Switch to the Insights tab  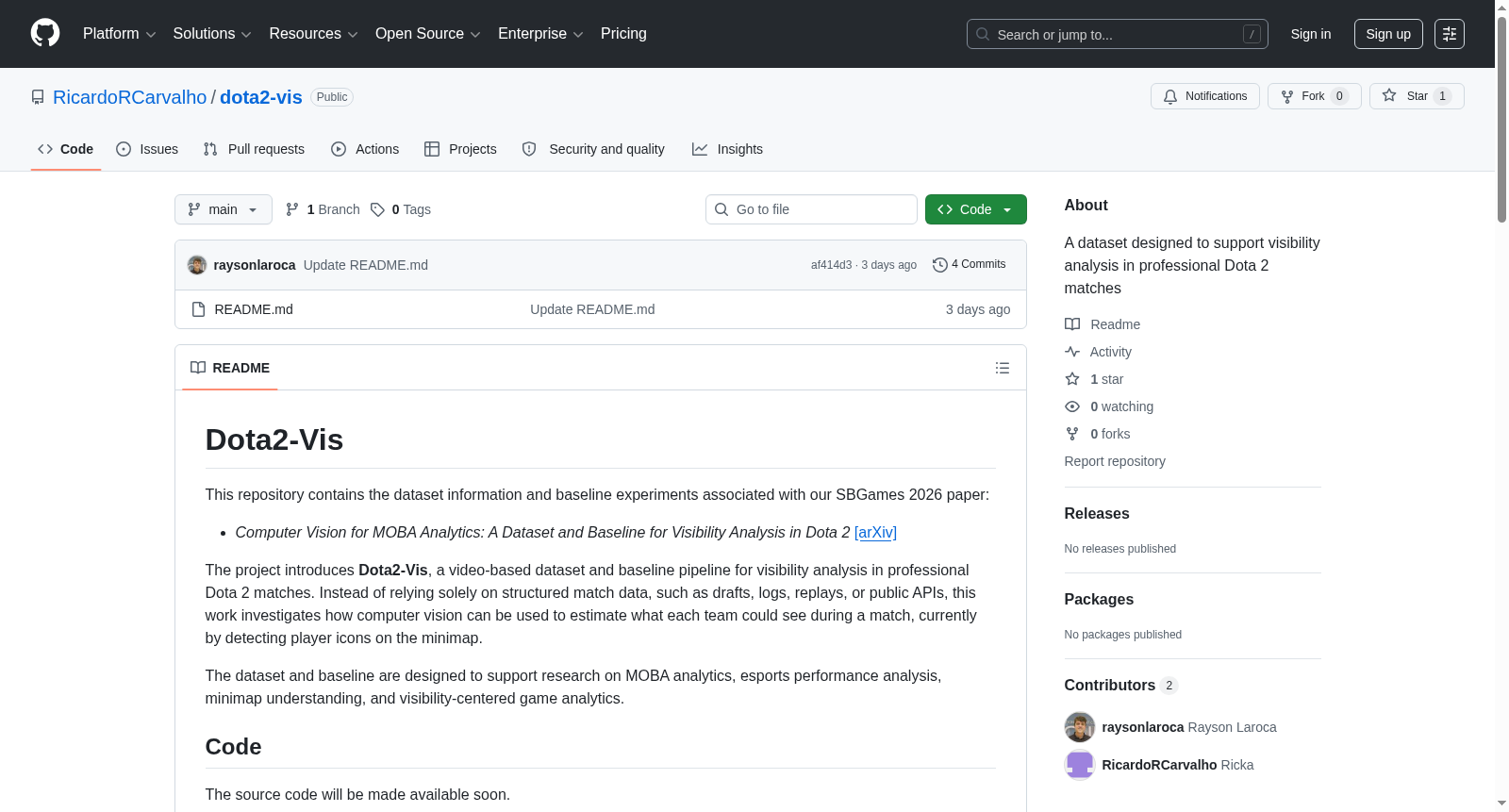pos(727,149)
